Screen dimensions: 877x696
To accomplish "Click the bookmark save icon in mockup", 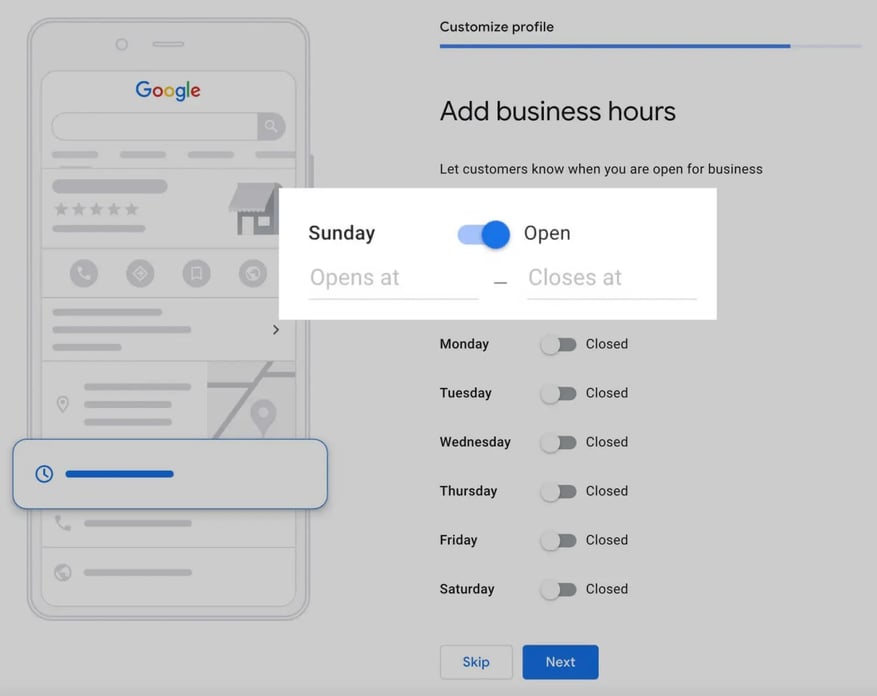I will tap(196, 274).
